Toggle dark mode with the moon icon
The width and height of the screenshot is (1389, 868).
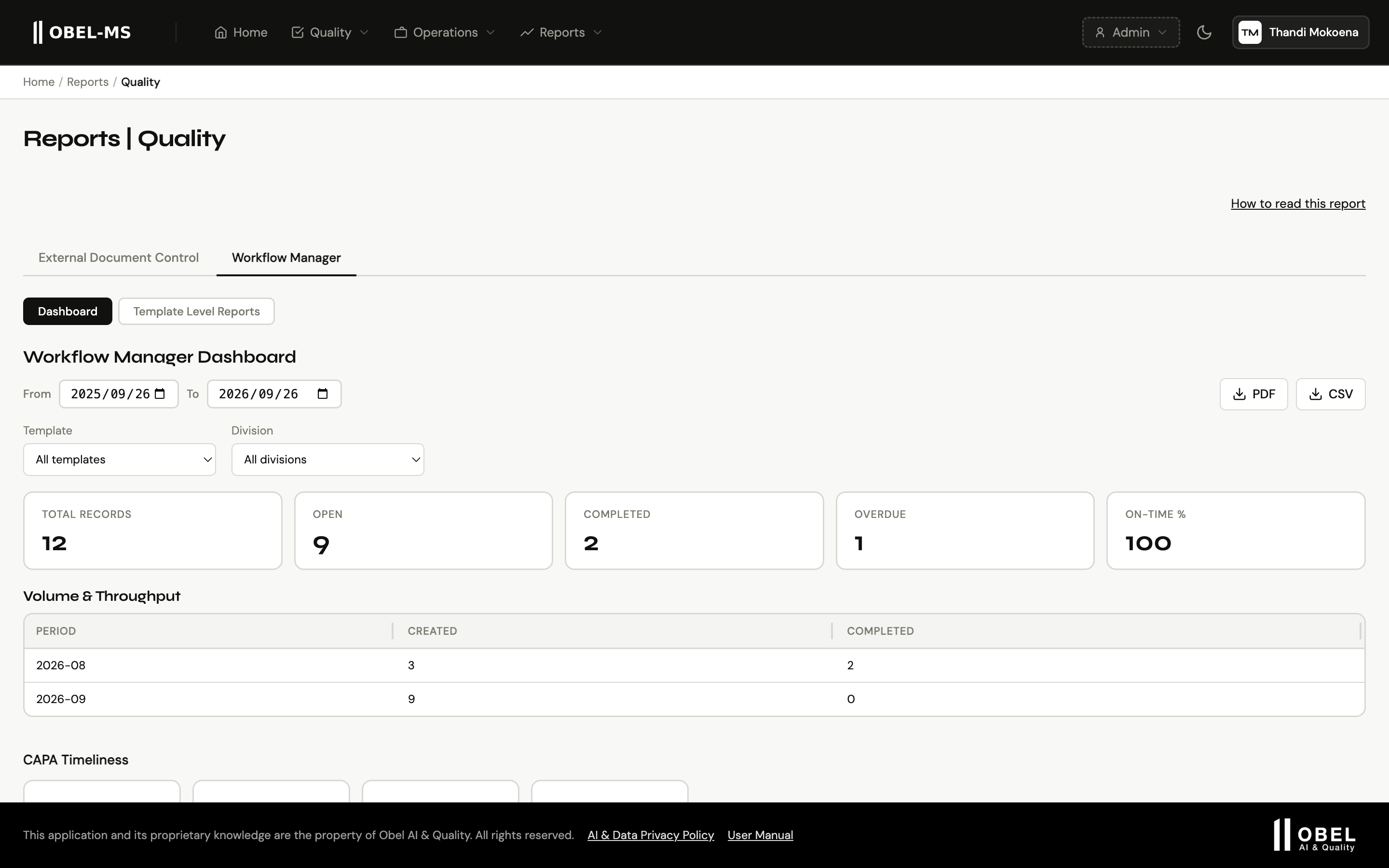pyautogui.click(x=1204, y=32)
